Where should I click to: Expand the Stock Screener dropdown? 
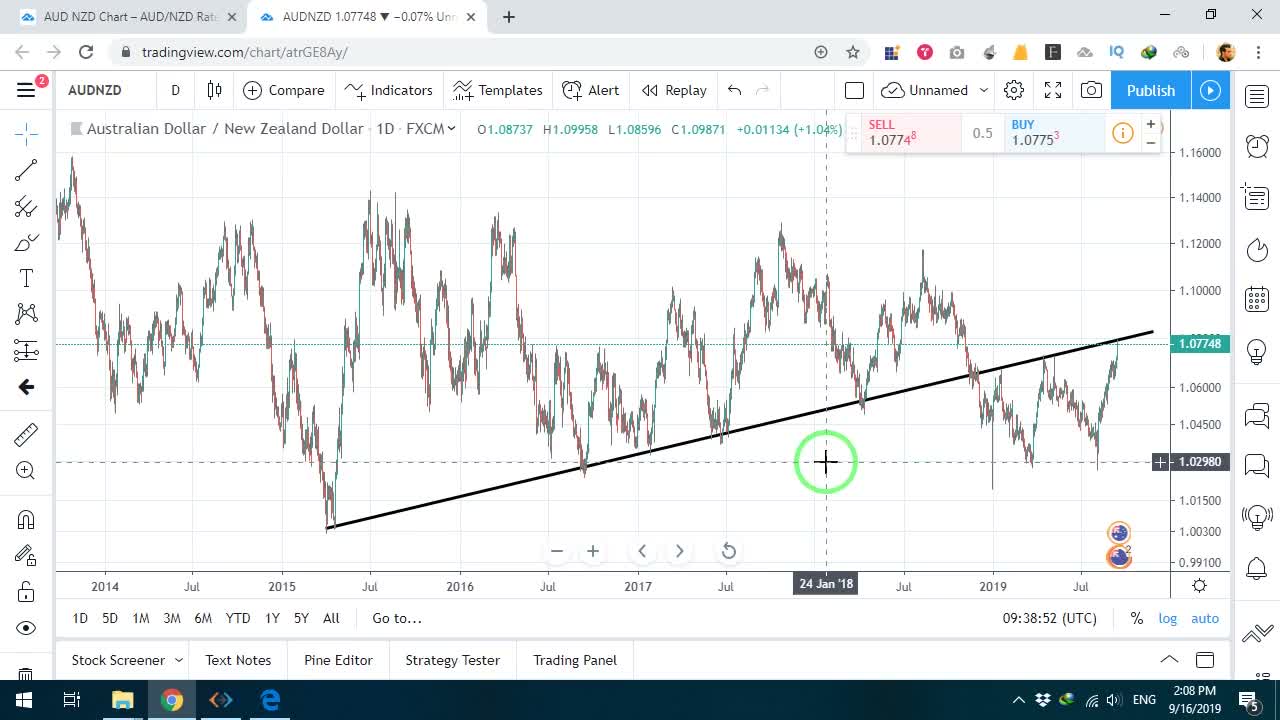(179, 660)
